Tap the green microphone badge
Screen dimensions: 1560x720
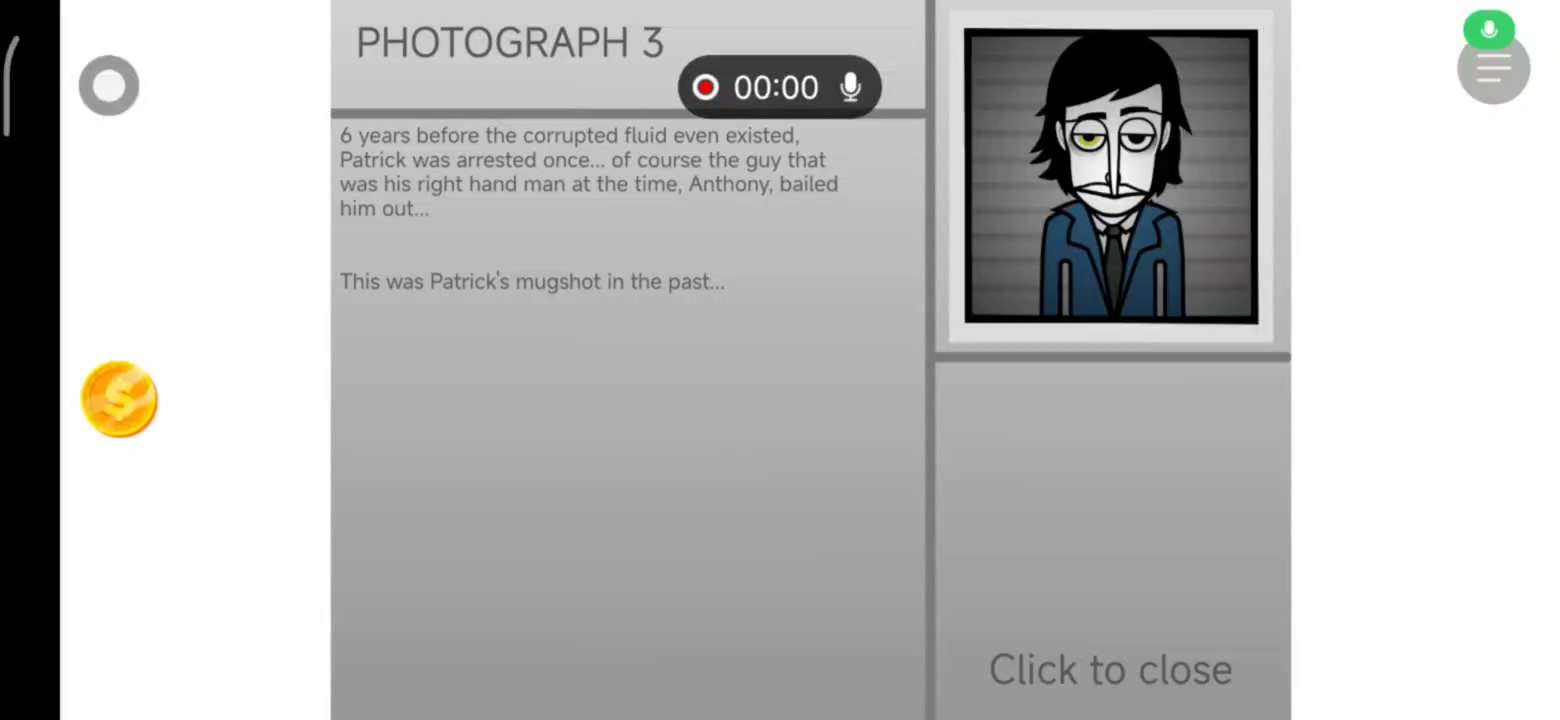click(1489, 30)
